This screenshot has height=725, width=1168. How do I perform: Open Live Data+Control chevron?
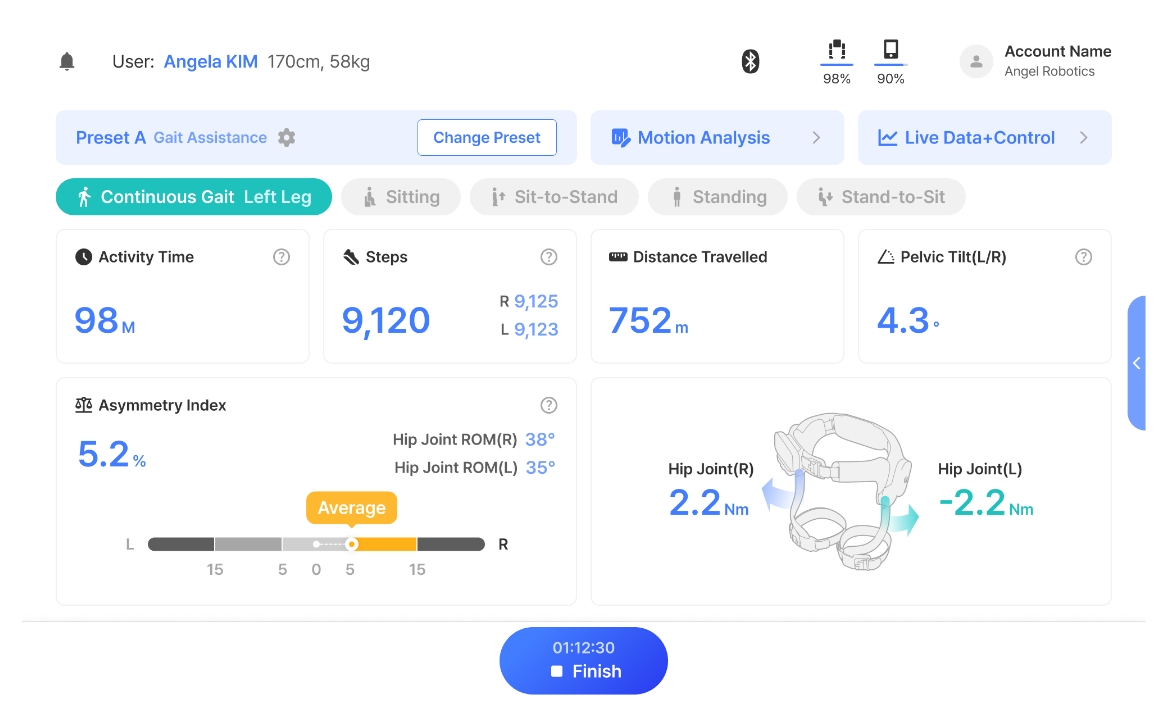pos(1083,138)
